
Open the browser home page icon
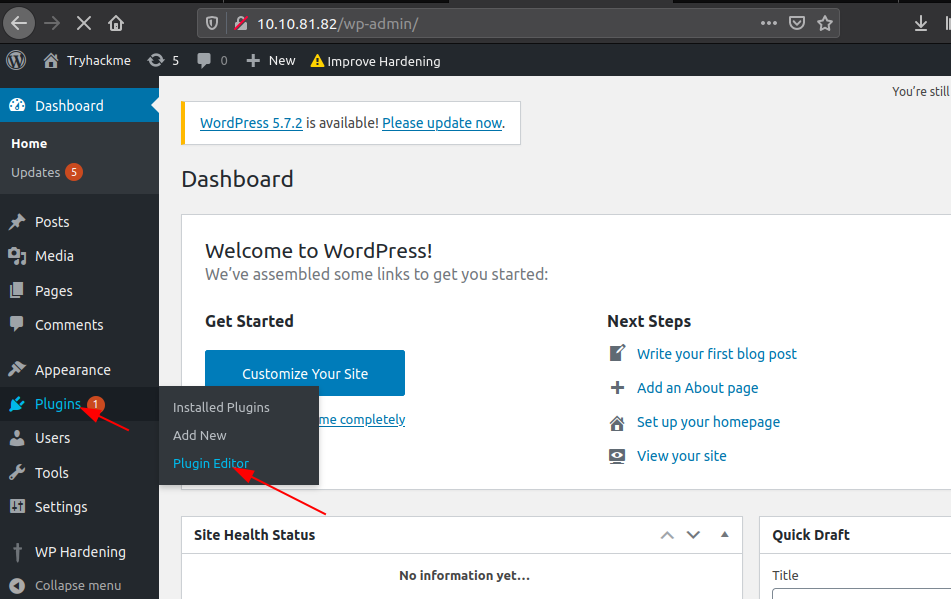pos(116,24)
